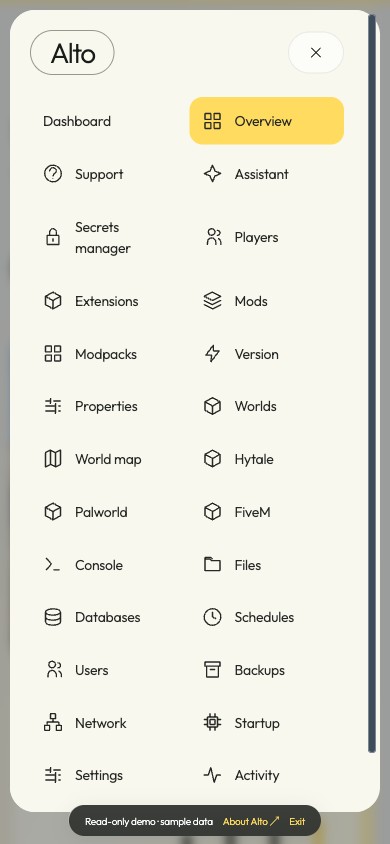Click the Worlds cube icon
390x844 pixels.
[212, 406]
